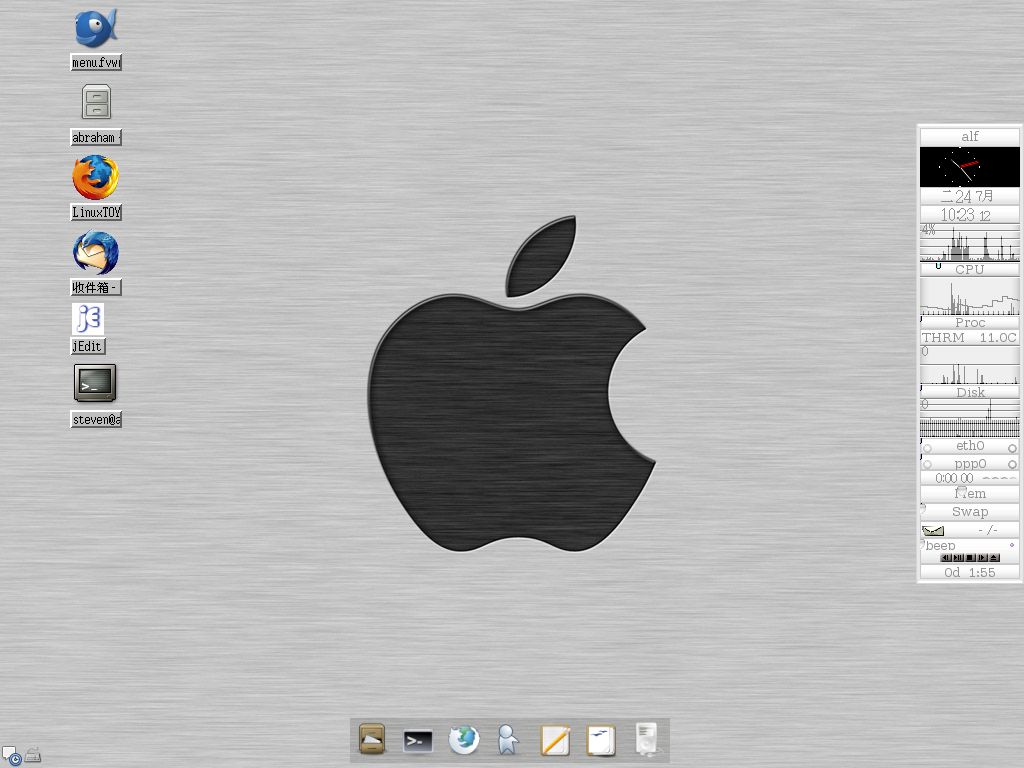Open the terminal monitor desktop icon
The width and height of the screenshot is (1024, 768).
(95, 383)
